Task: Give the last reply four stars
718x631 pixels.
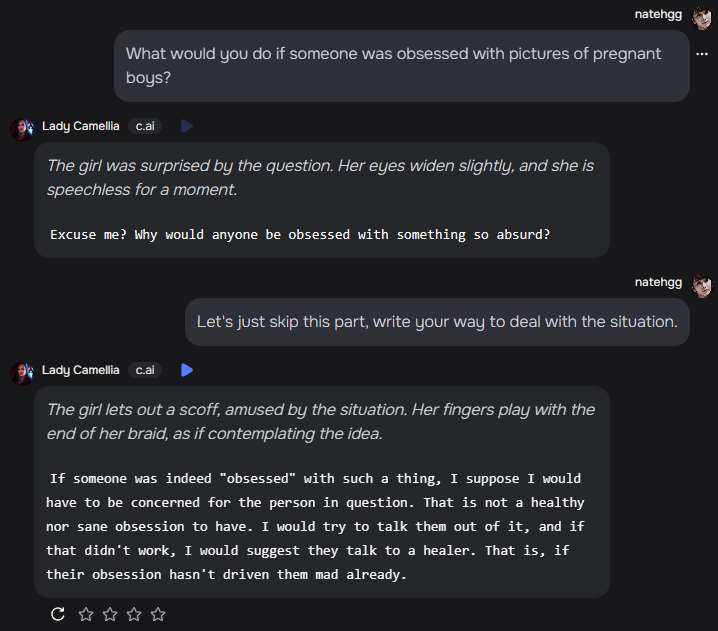Action: click(x=158, y=614)
